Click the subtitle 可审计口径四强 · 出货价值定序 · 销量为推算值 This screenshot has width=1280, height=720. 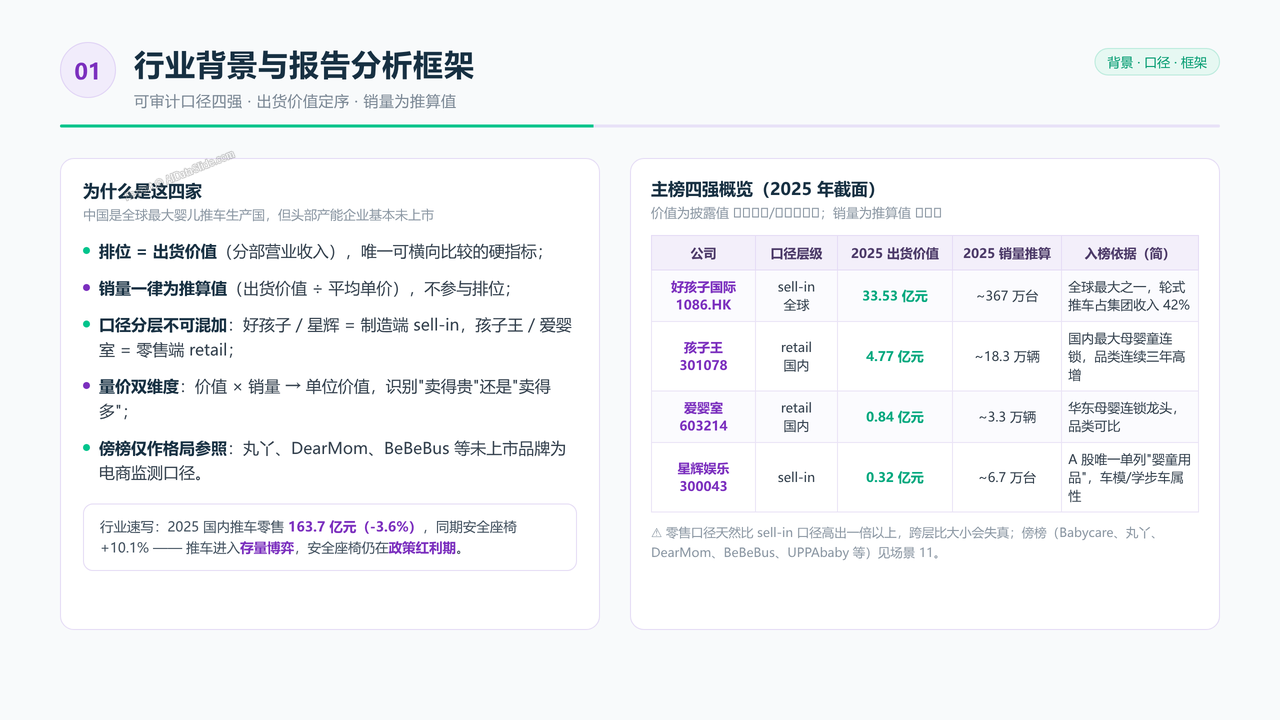[295, 102]
